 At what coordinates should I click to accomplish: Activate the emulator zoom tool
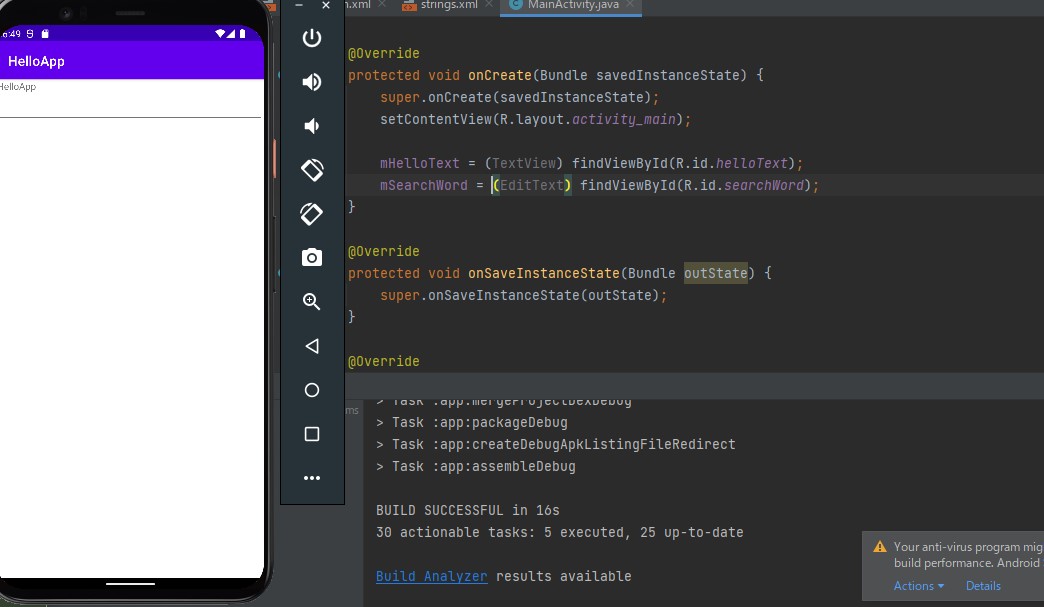point(312,302)
